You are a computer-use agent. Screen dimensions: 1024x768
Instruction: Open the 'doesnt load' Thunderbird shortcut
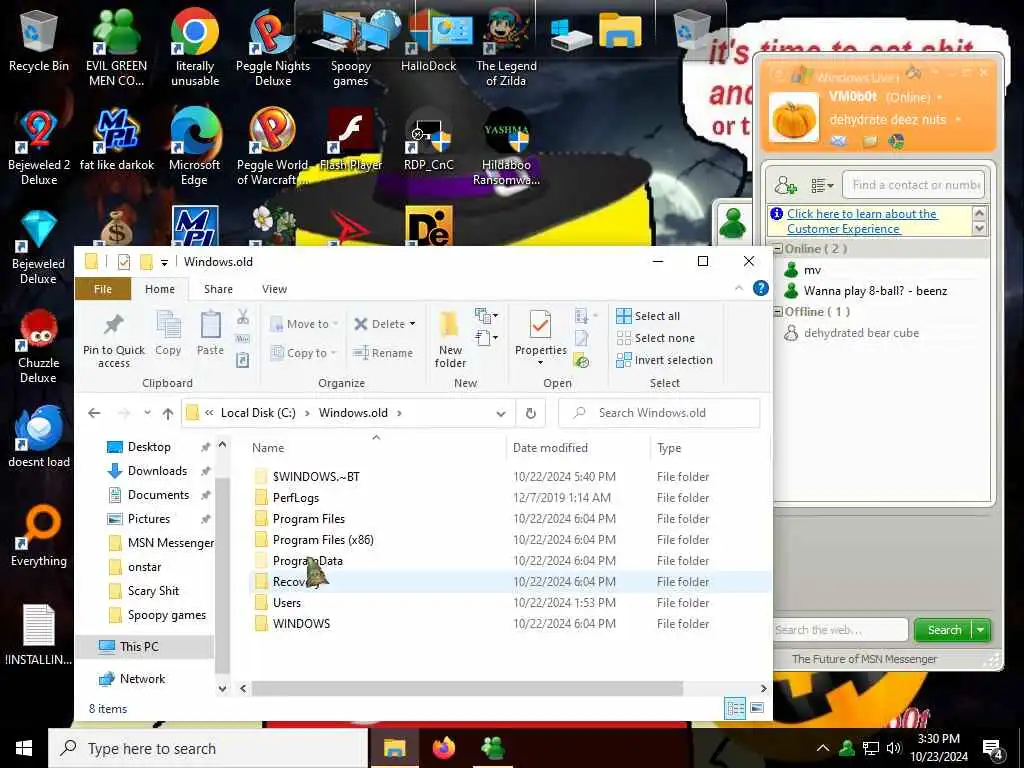[39, 437]
